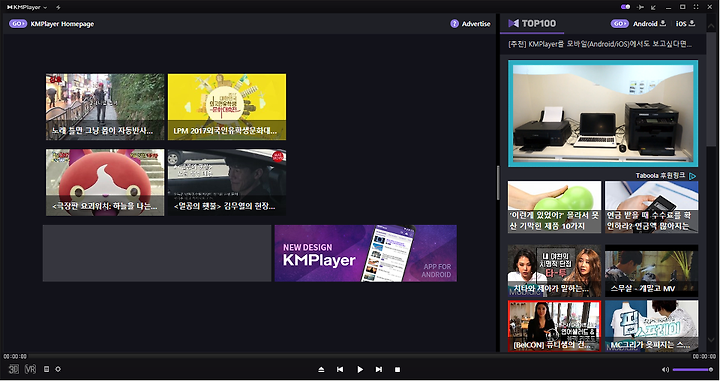This screenshot has width=720, height=381.
Task: Open the LPM 2017 yellow video thumbnail
Action: [x=227, y=106]
